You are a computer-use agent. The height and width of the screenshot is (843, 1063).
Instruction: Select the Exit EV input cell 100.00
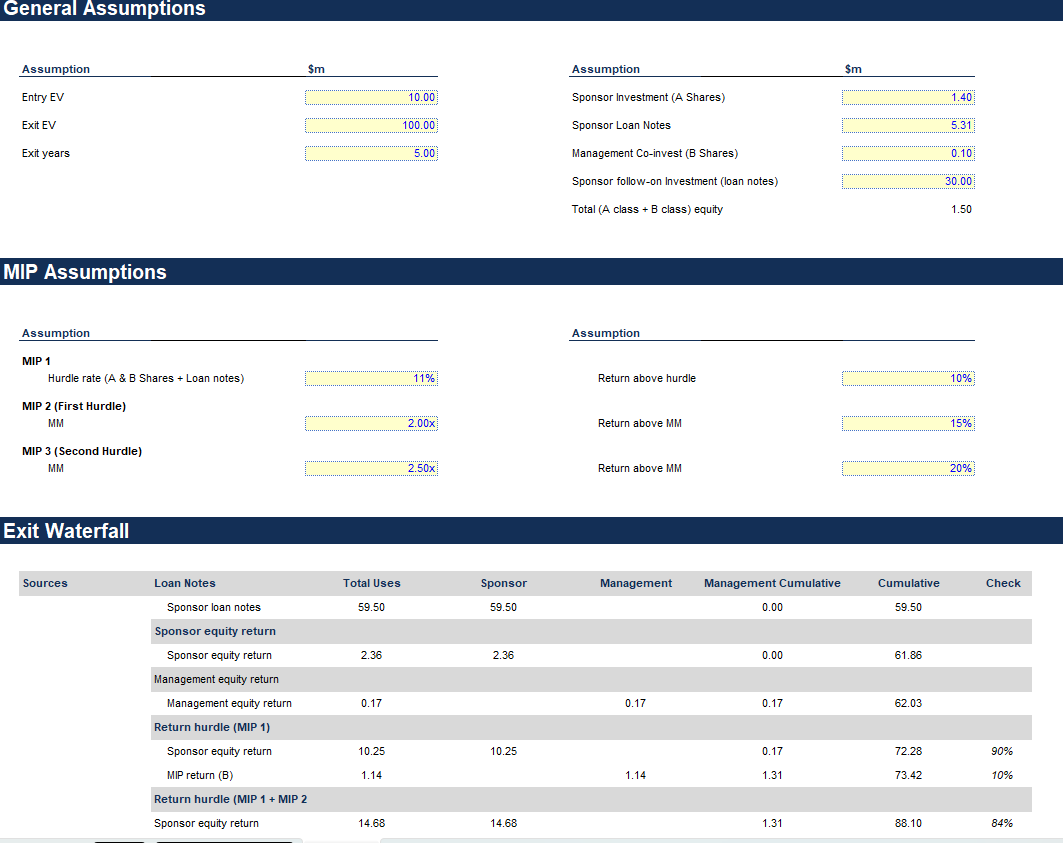[x=371, y=125]
